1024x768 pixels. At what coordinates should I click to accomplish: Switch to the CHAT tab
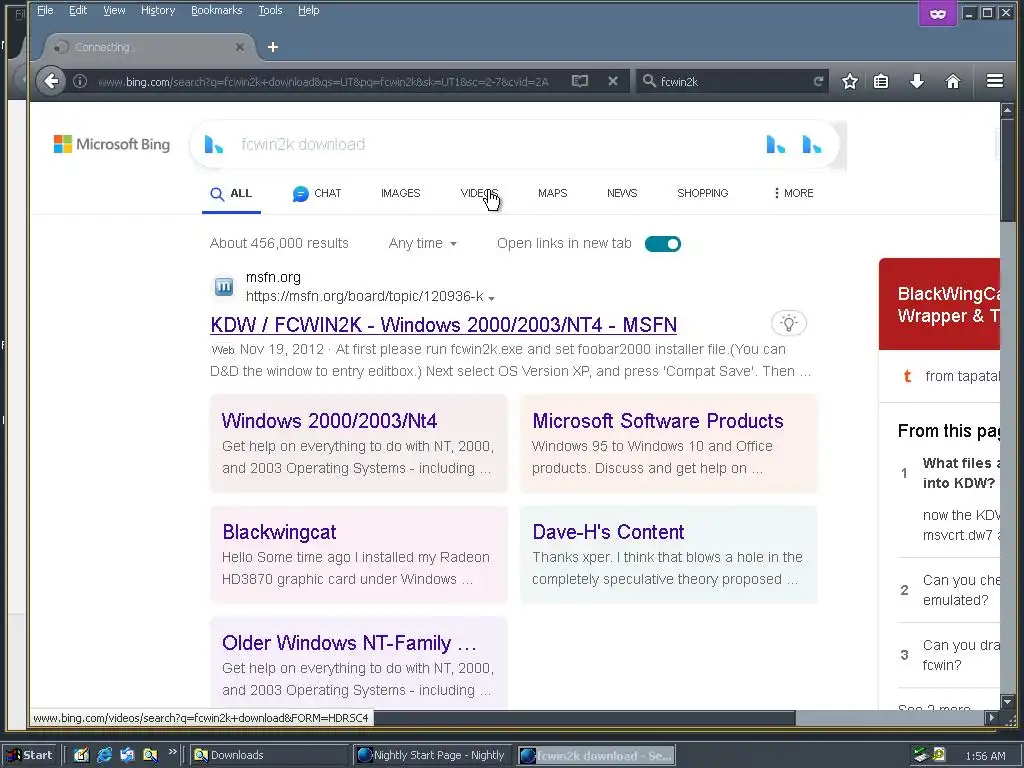[317, 193]
